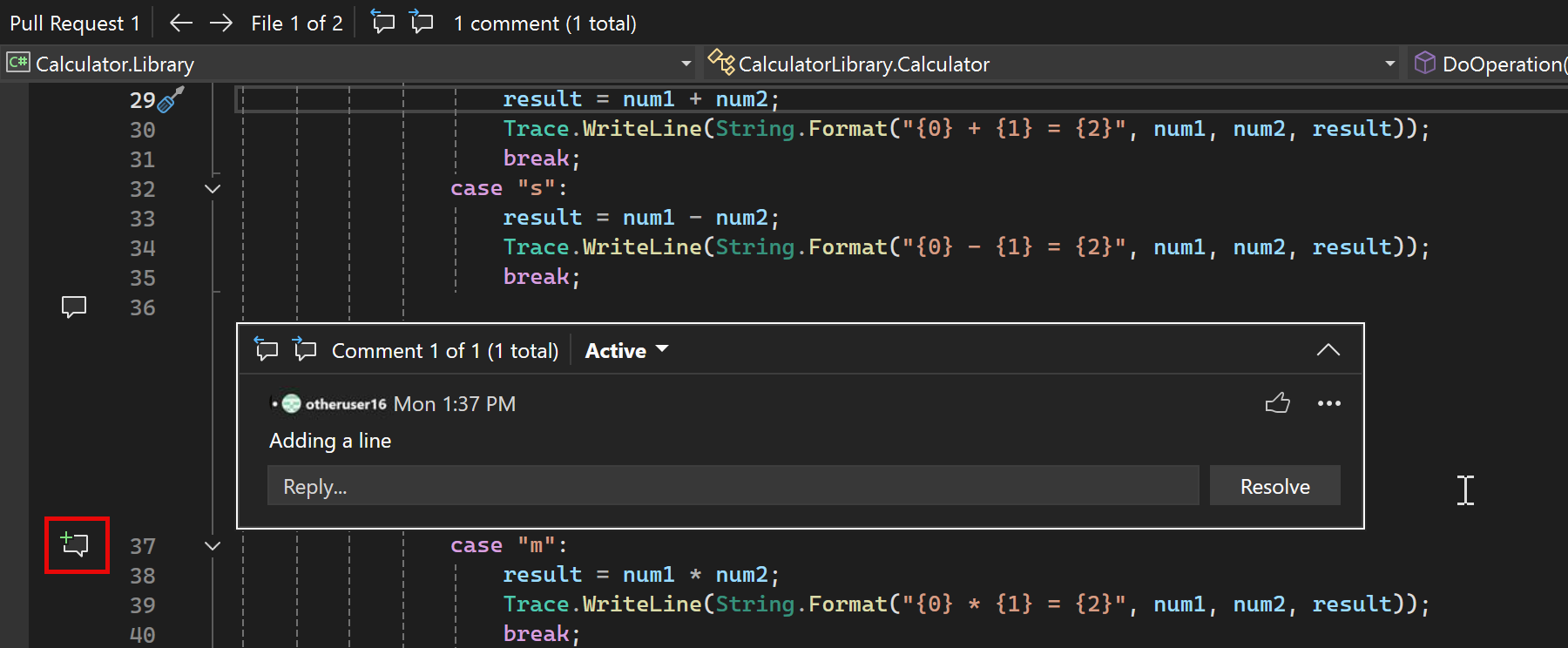Open the Active status dropdown

(x=625, y=350)
